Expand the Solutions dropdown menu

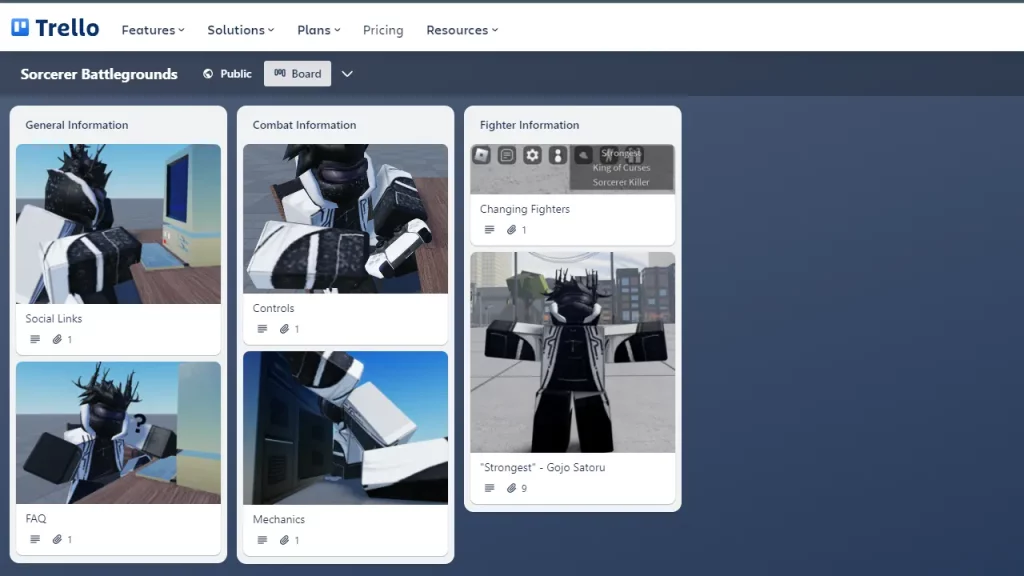pos(240,30)
